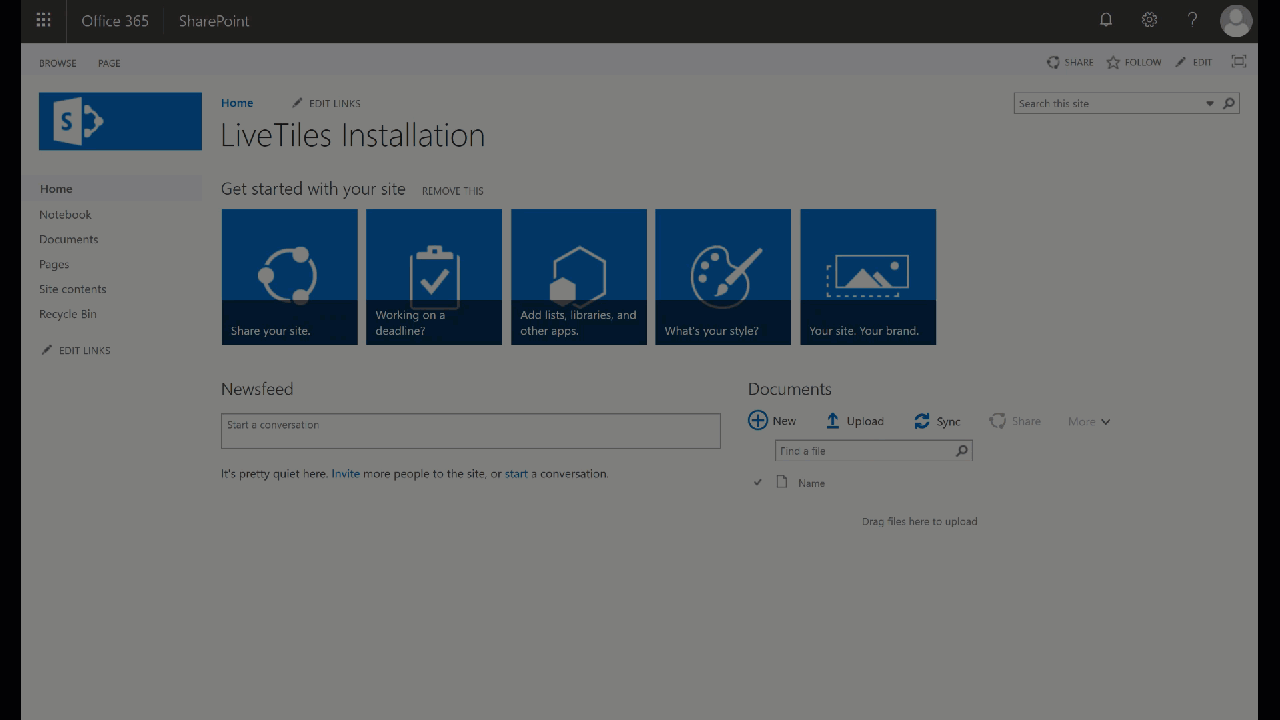1280x720 pixels.
Task: Open Site contents in the sidebar
Action: click(x=72, y=289)
